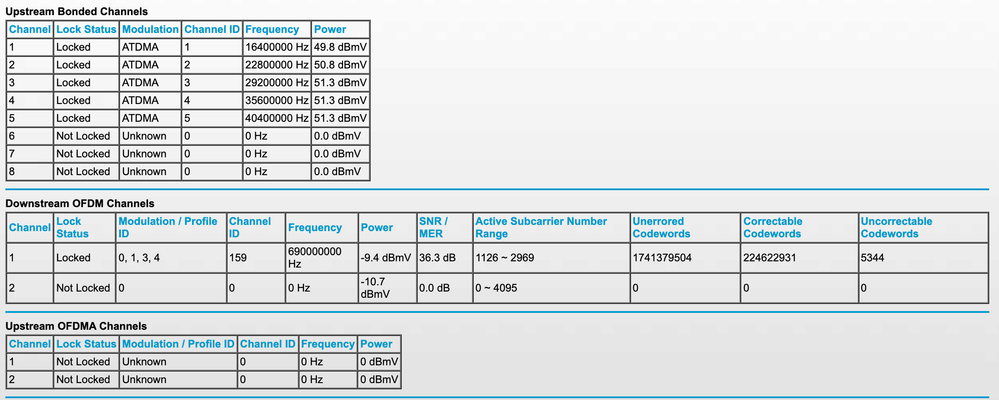Select the 40400000 Hz frequency cell
Image resolution: width=999 pixels, height=400 pixels.
point(277,118)
